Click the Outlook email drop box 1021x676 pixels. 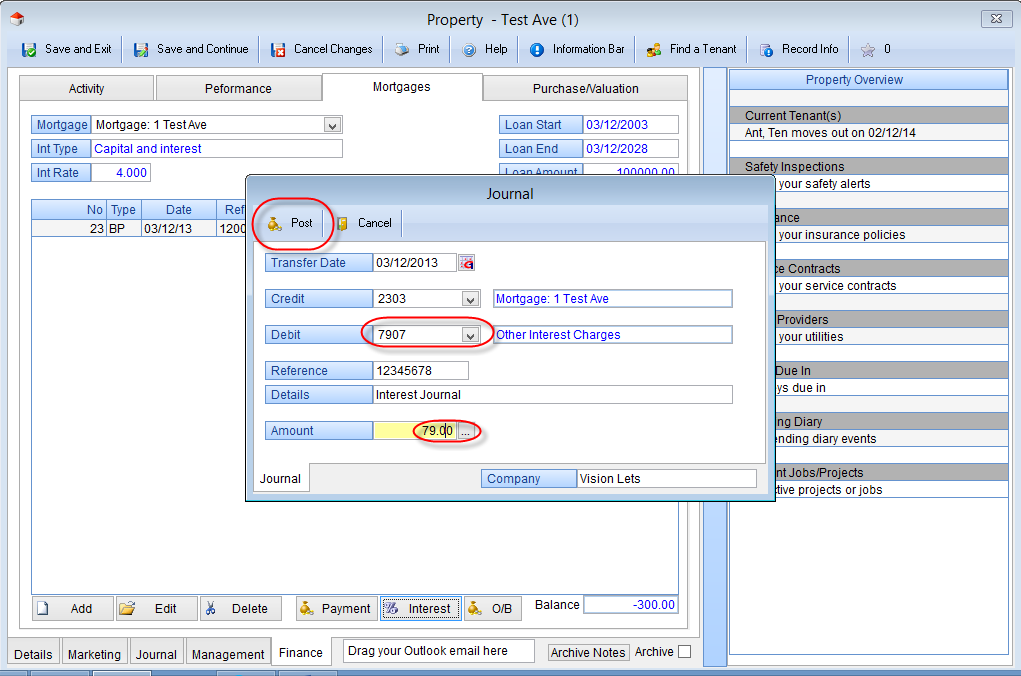click(439, 651)
